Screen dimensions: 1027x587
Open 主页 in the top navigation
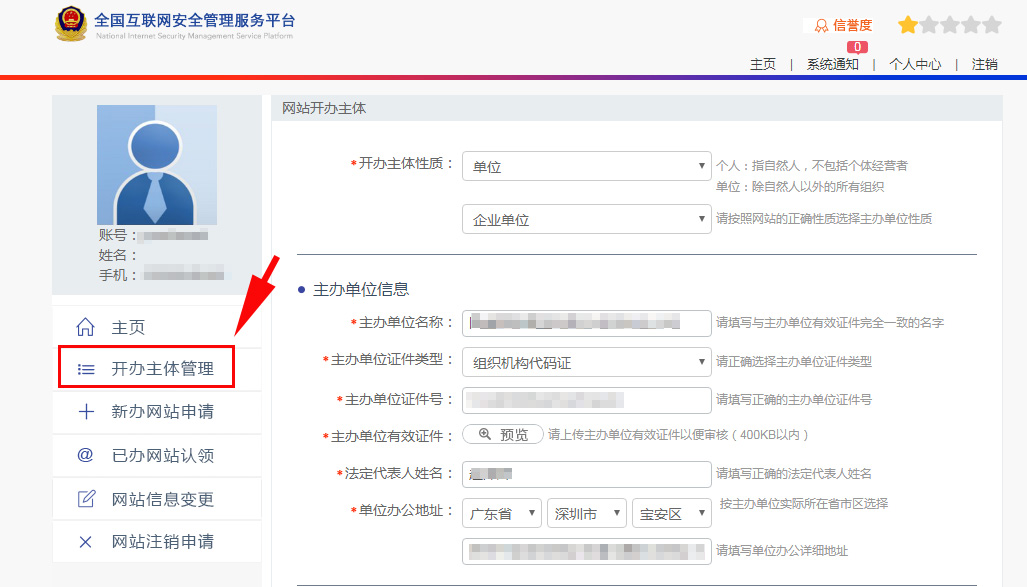762,64
